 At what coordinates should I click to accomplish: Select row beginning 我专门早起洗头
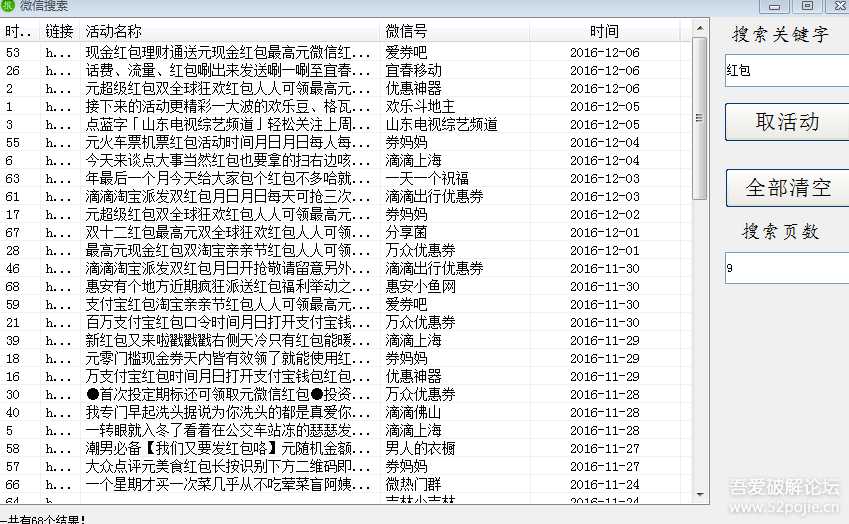347,412
